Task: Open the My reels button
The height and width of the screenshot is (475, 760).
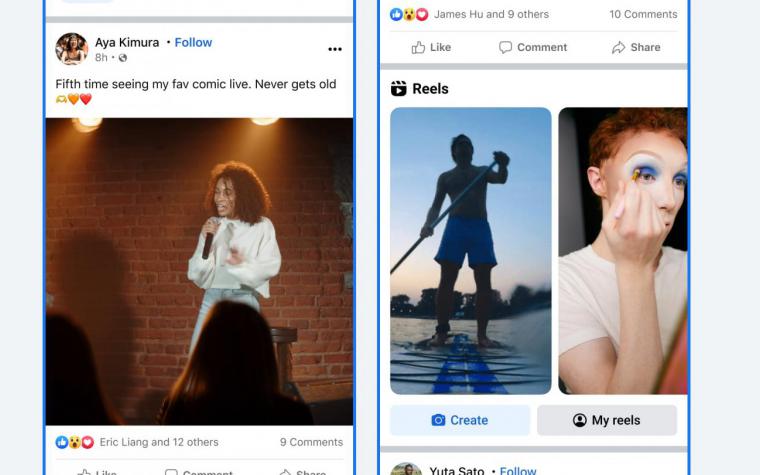Action: [607, 420]
